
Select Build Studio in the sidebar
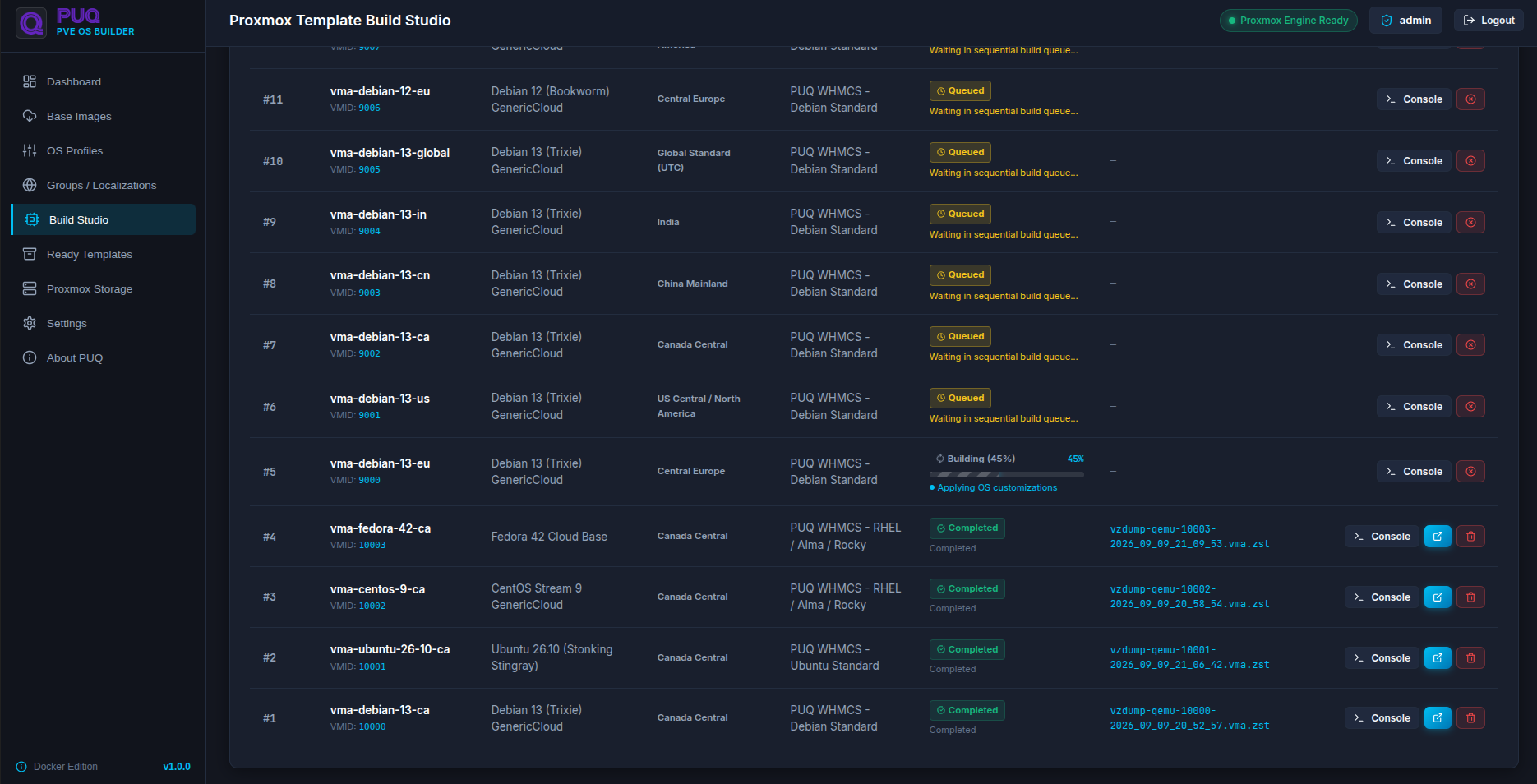103,219
